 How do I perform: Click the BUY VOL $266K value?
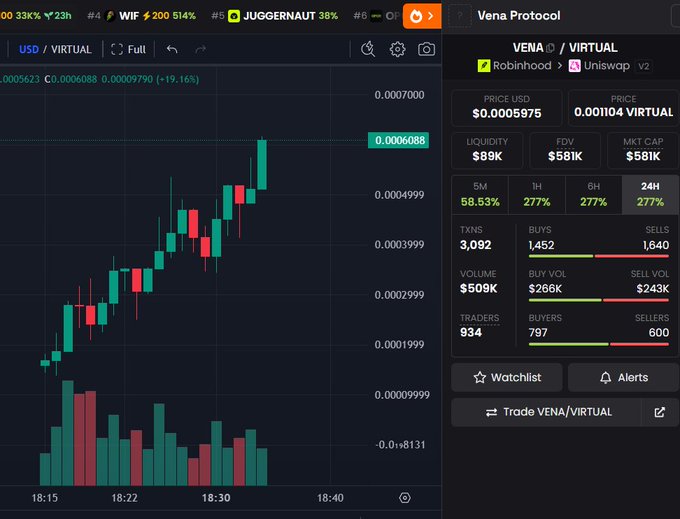(x=545, y=289)
